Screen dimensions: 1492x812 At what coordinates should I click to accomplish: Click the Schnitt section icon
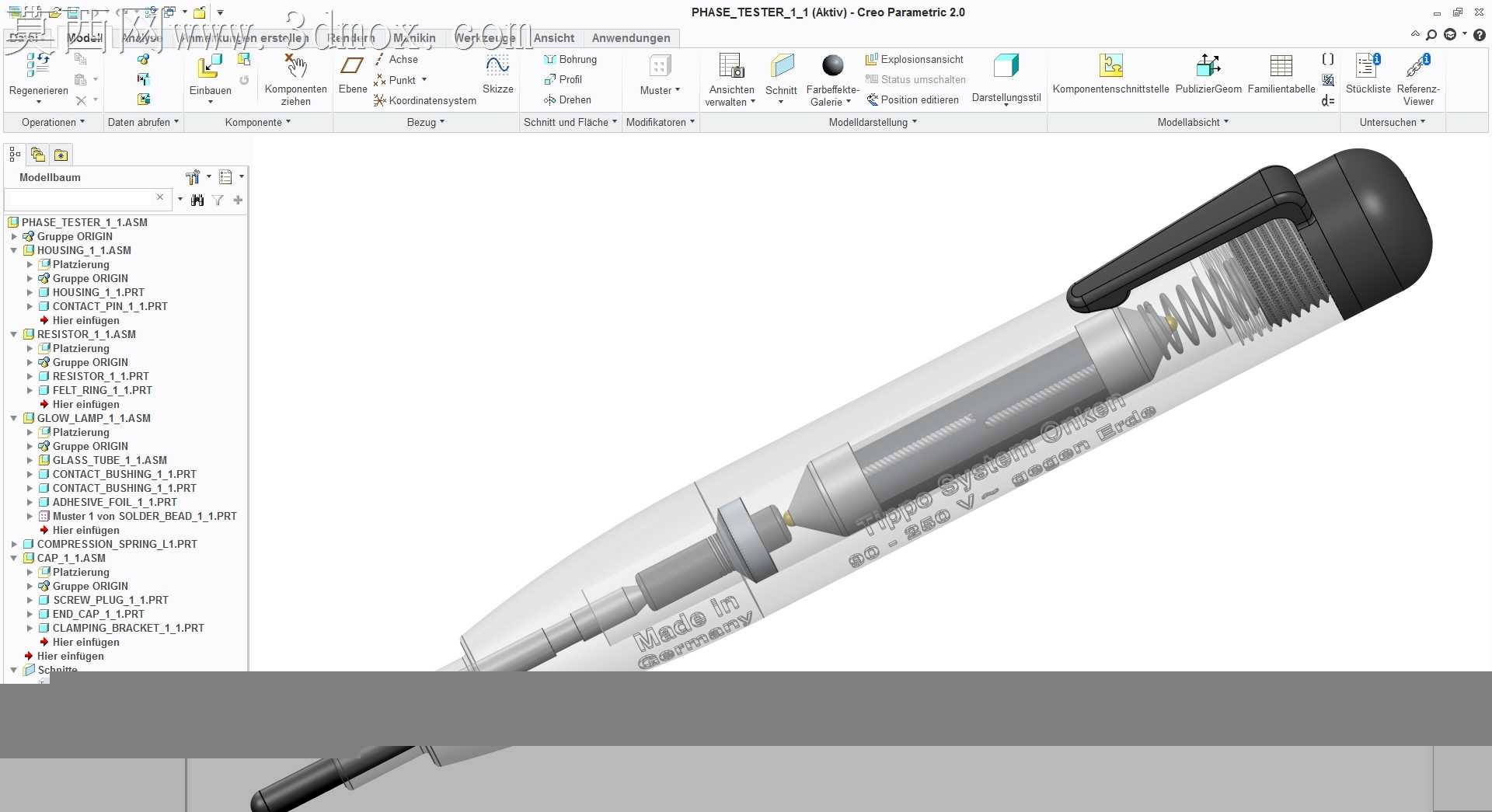click(782, 66)
